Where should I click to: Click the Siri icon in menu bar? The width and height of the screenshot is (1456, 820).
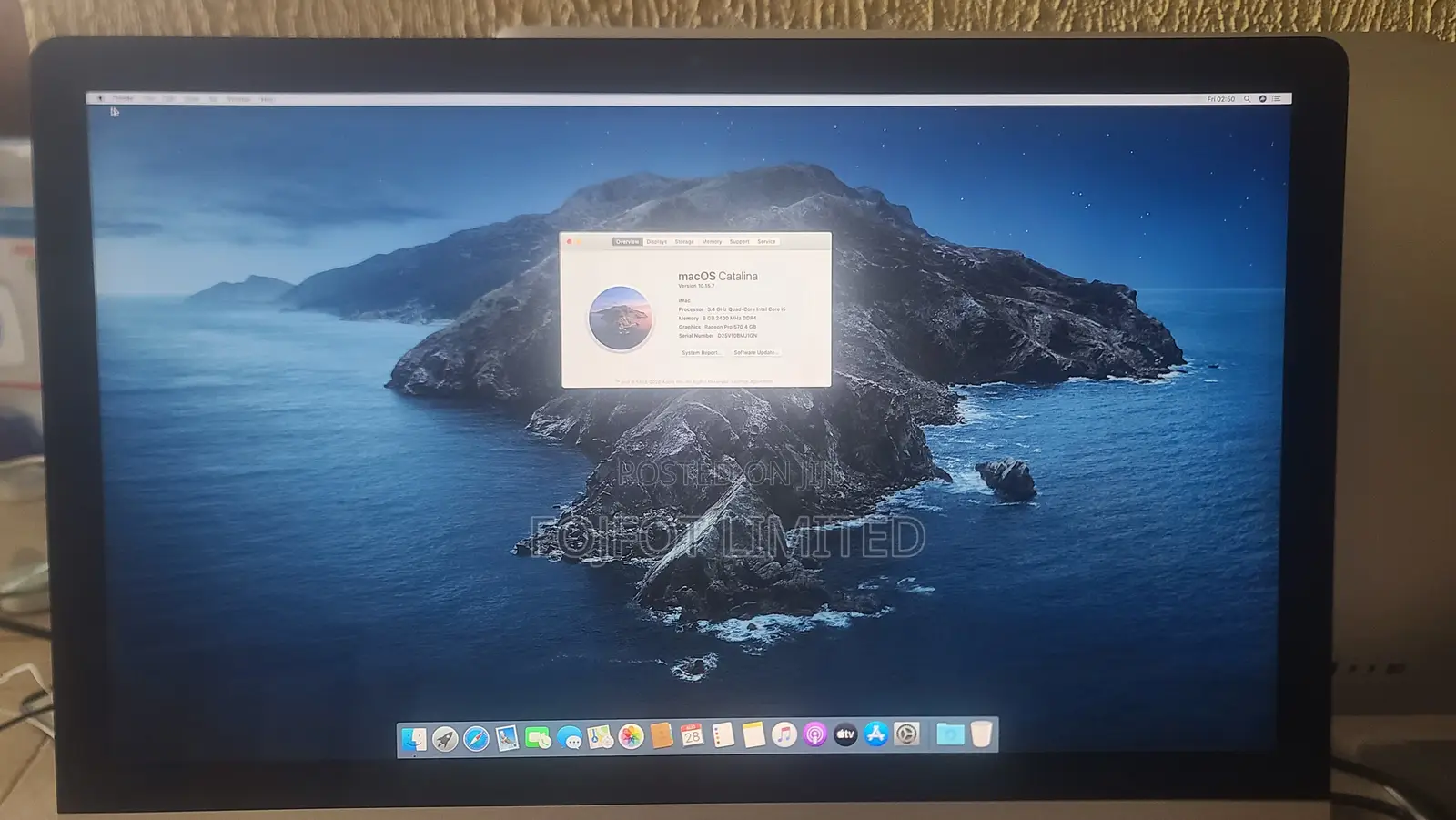pos(1262,99)
